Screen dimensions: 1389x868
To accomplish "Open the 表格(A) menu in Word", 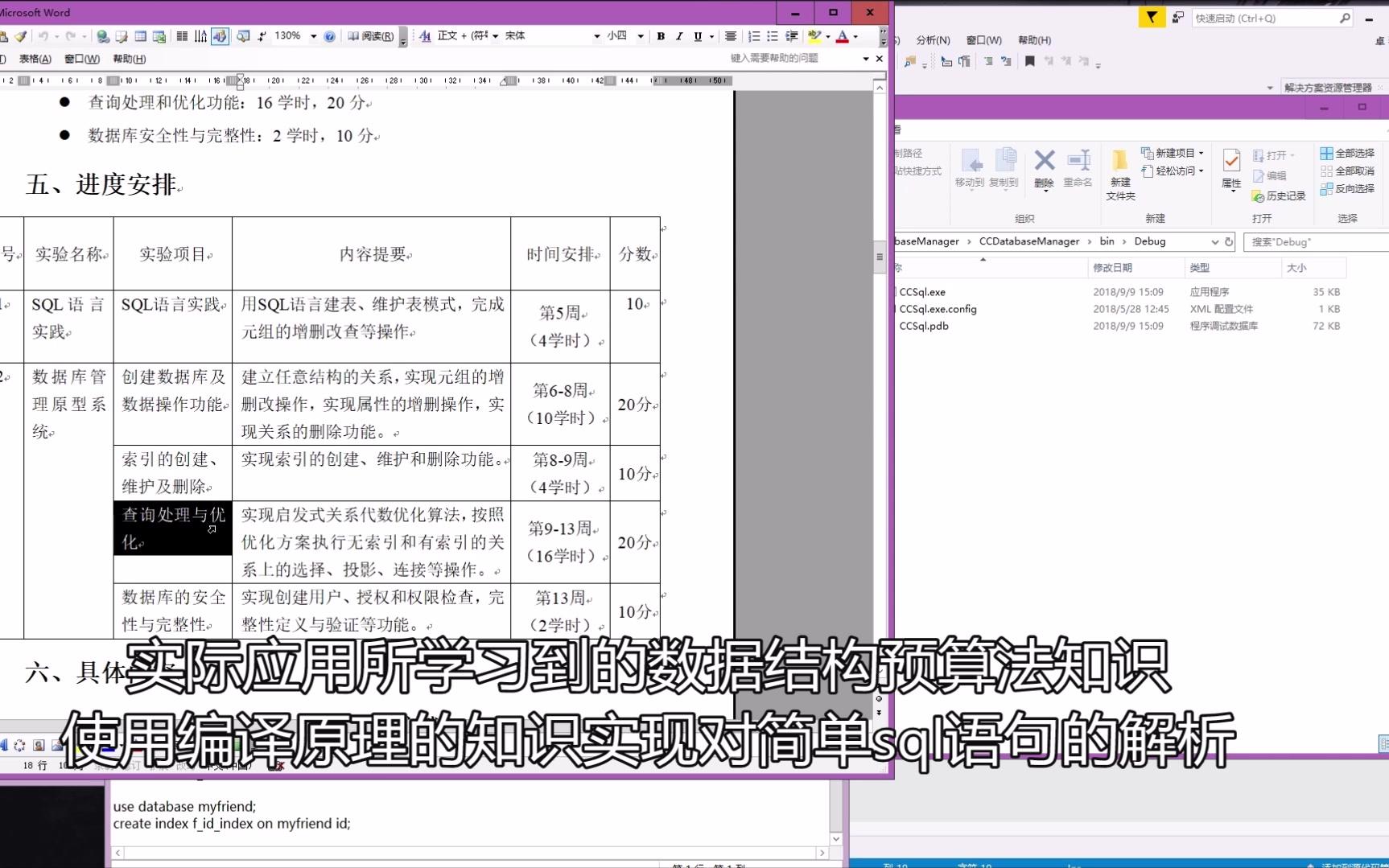I will click(35, 59).
